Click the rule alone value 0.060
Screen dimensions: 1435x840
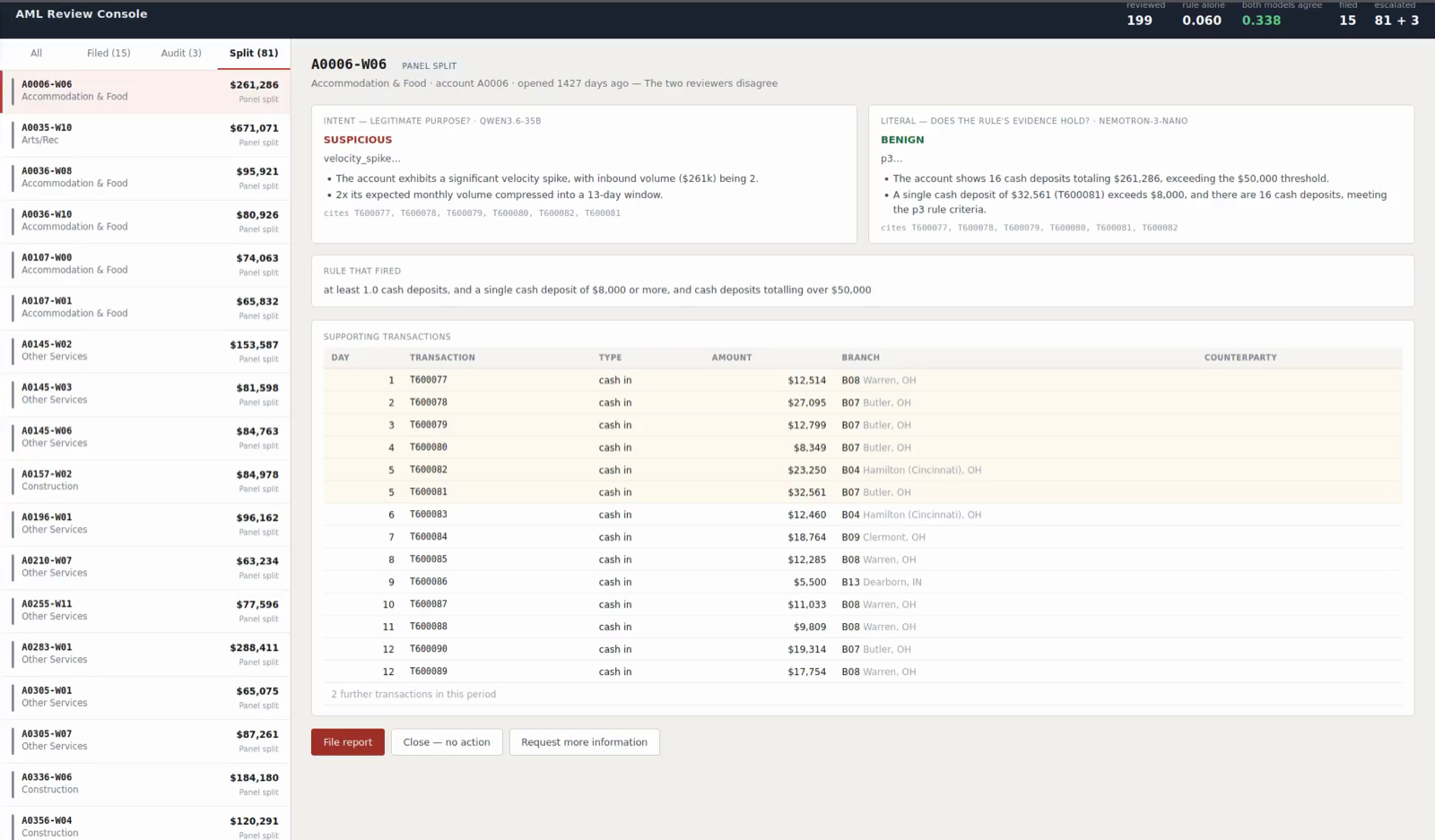pos(1201,20)
